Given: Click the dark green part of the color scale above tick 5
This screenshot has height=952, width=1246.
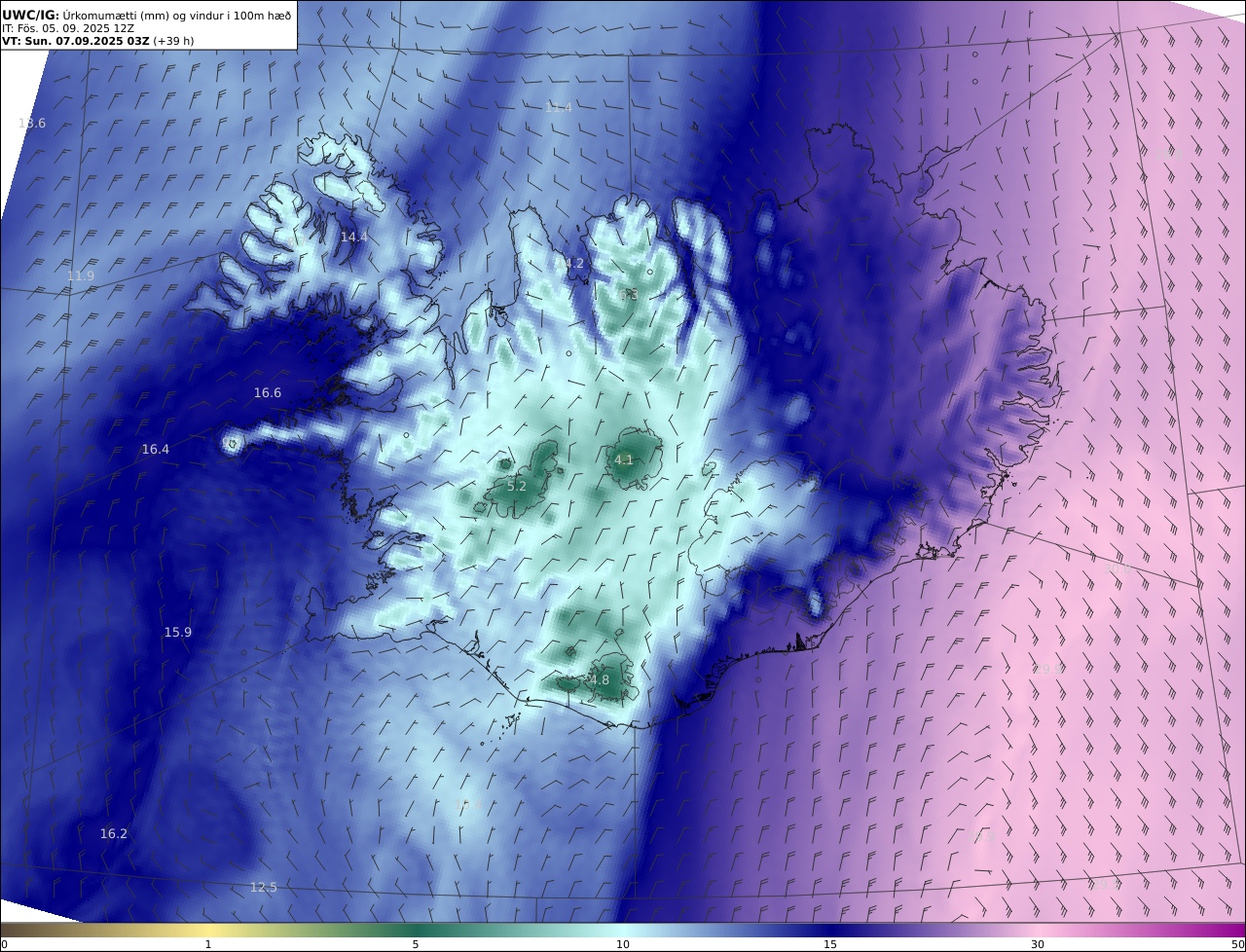Looking at the screenshot, I should click(x=416, y=930).
